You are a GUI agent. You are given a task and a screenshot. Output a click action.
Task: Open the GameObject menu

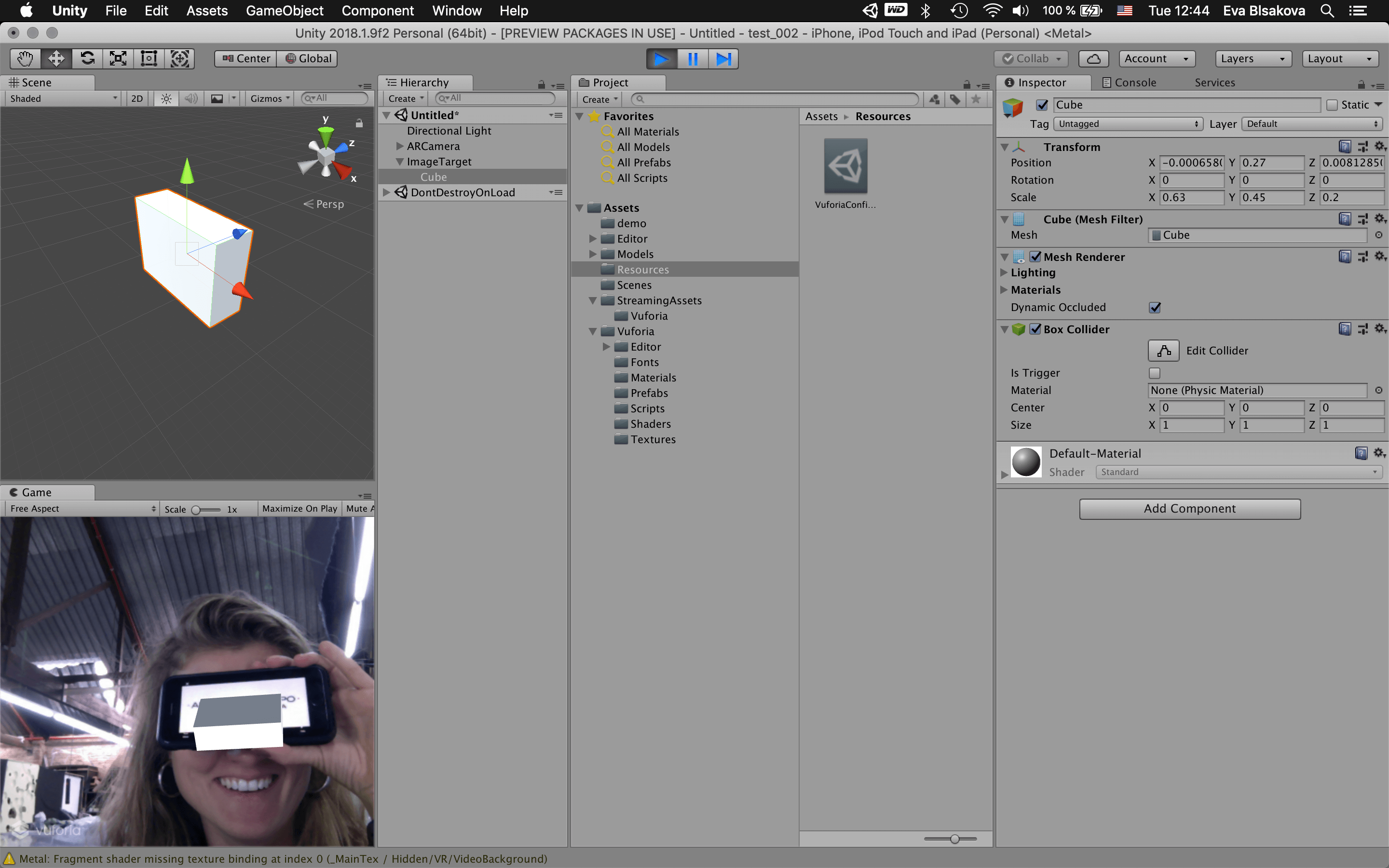284,10
